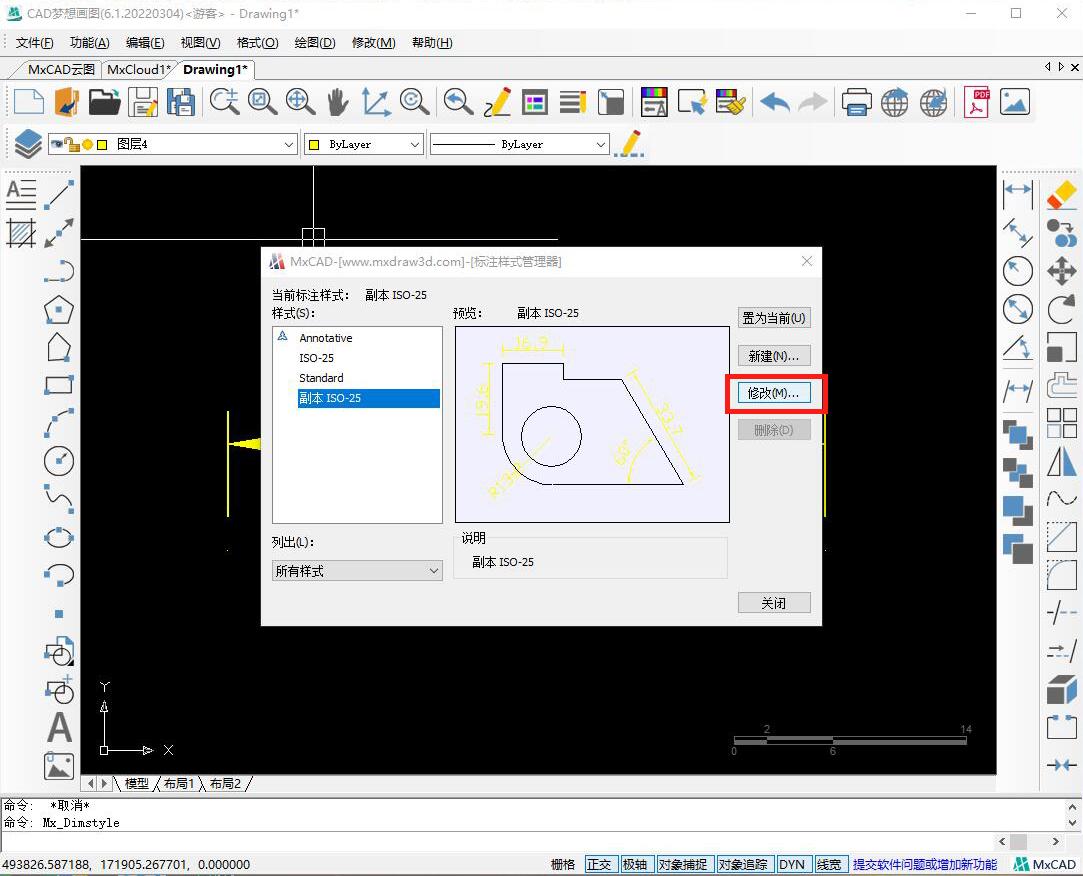The width and height of the screenshot is (1083, 876).
Task: Expand the 图层4 layer dropdown
Action: click(x=288, y=145)
